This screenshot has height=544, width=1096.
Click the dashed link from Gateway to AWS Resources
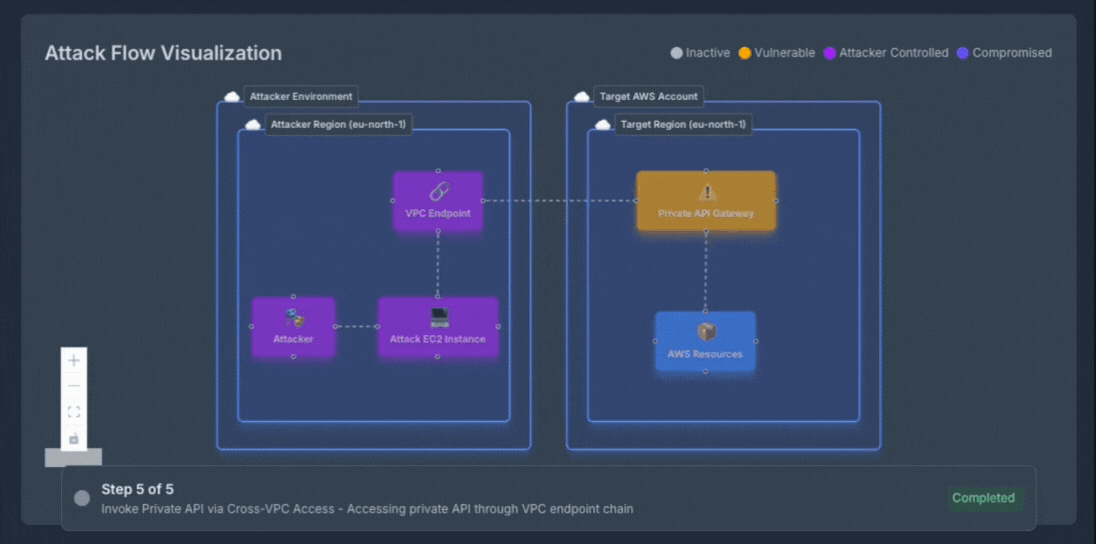point(705,271)
